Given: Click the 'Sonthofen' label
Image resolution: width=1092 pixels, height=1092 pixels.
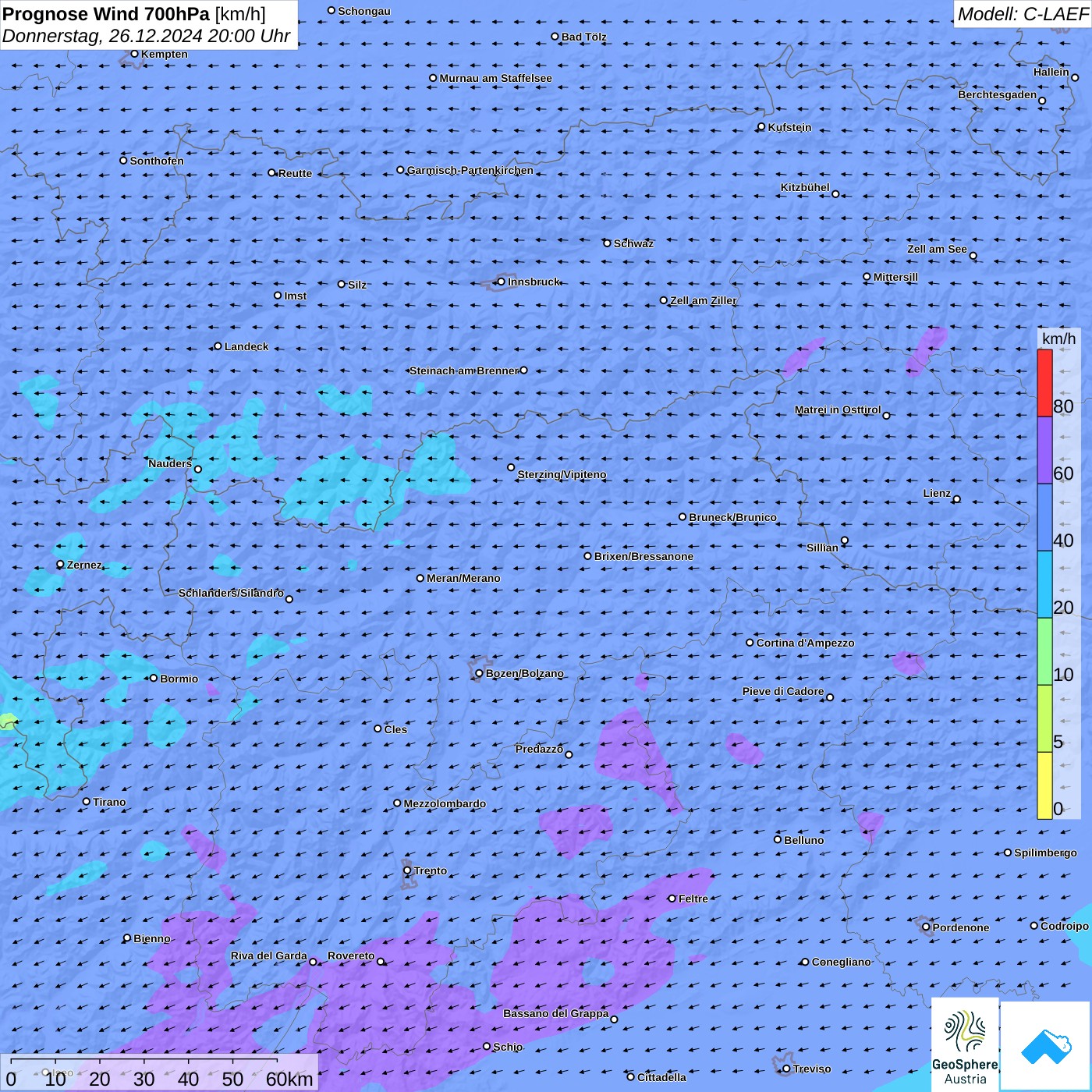Looking at the screenshot, I should click(x=157, y=161).
